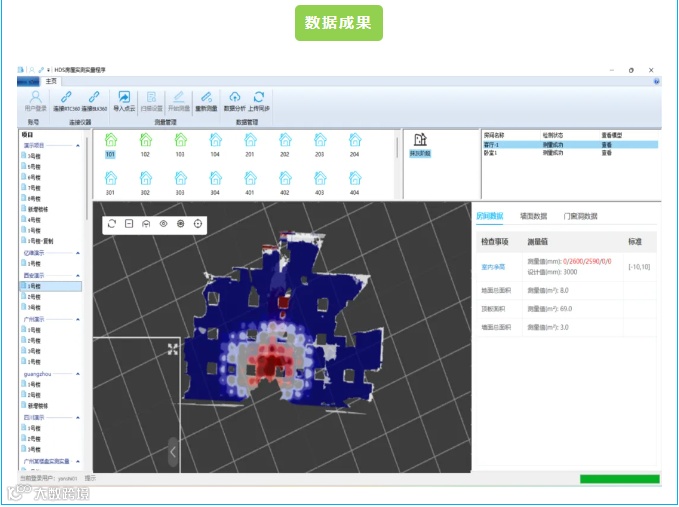
Task: Select room 104 house icon
Action: [215, 140]
